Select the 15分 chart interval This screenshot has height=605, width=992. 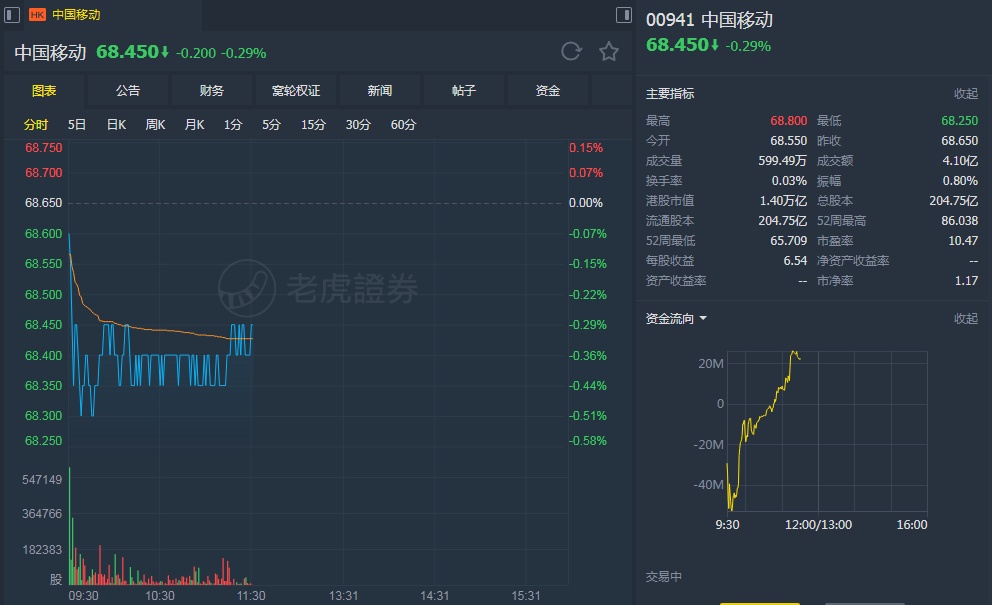(313, 125)
